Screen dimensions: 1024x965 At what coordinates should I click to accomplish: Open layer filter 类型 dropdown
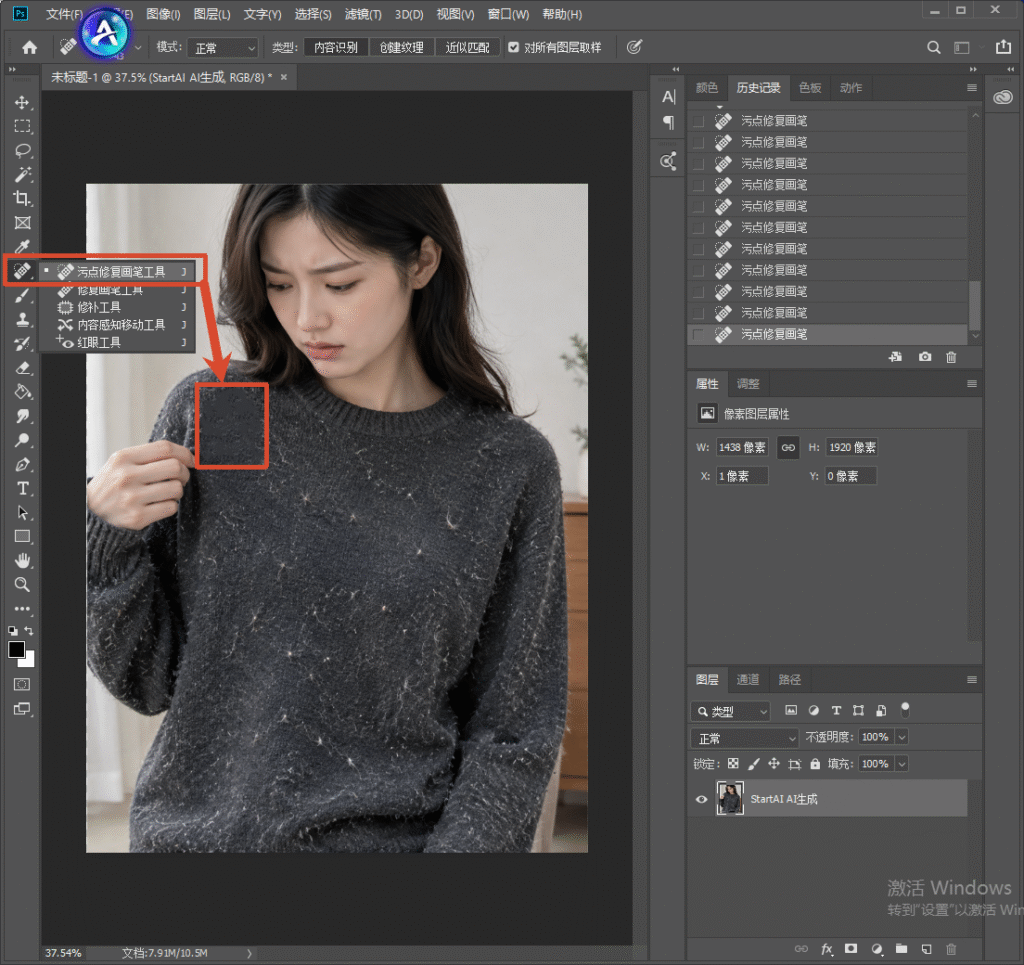(731, 711)
